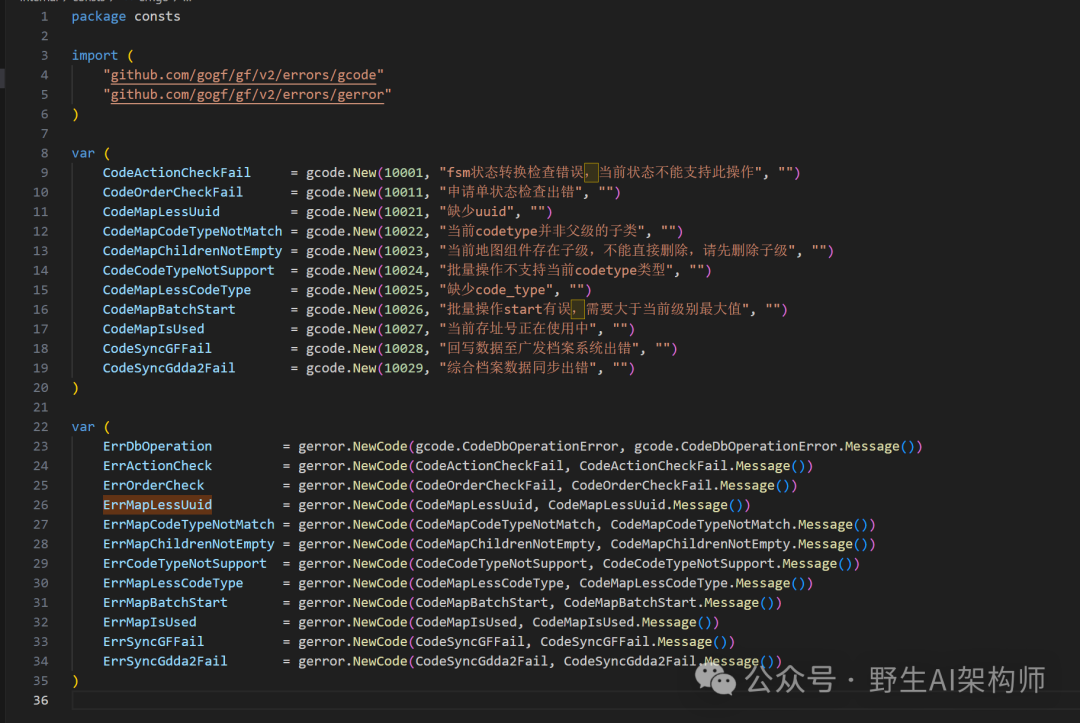Click error code number 10029
The image size is (1080, 723).
point(404,368)
